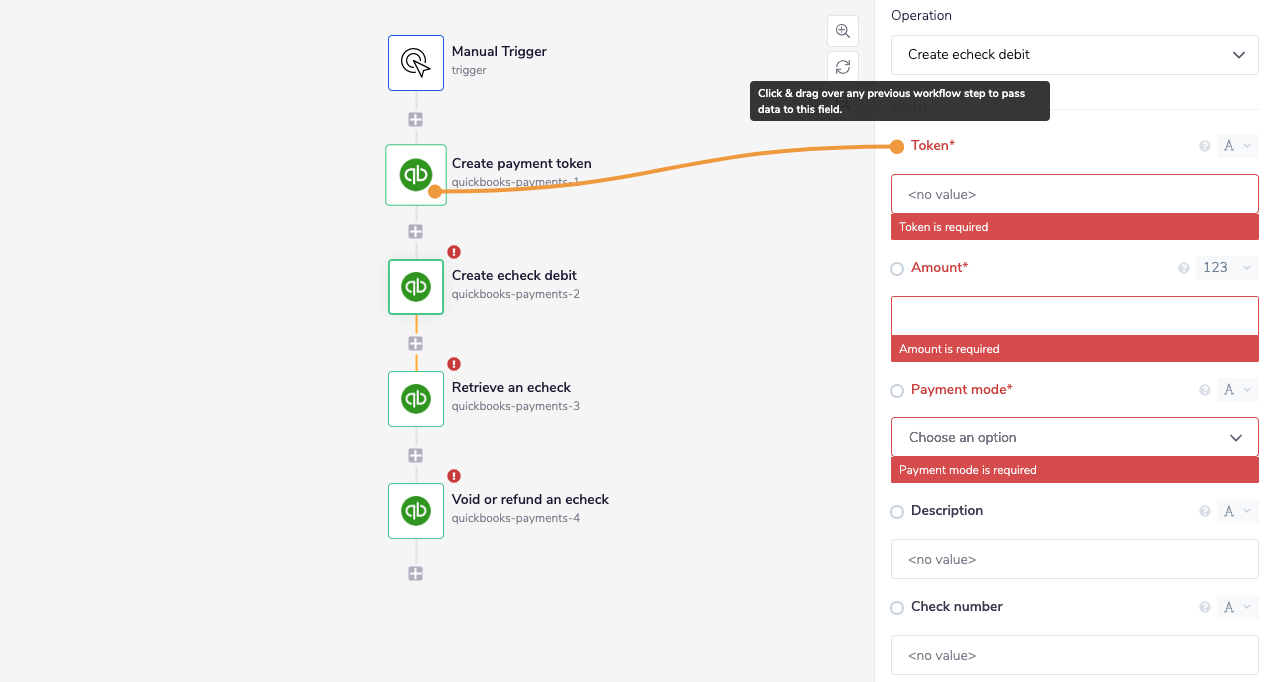Select the Payment mode radio button
This screenshot has width=1267, height=682.
click(x=896, y=390)
